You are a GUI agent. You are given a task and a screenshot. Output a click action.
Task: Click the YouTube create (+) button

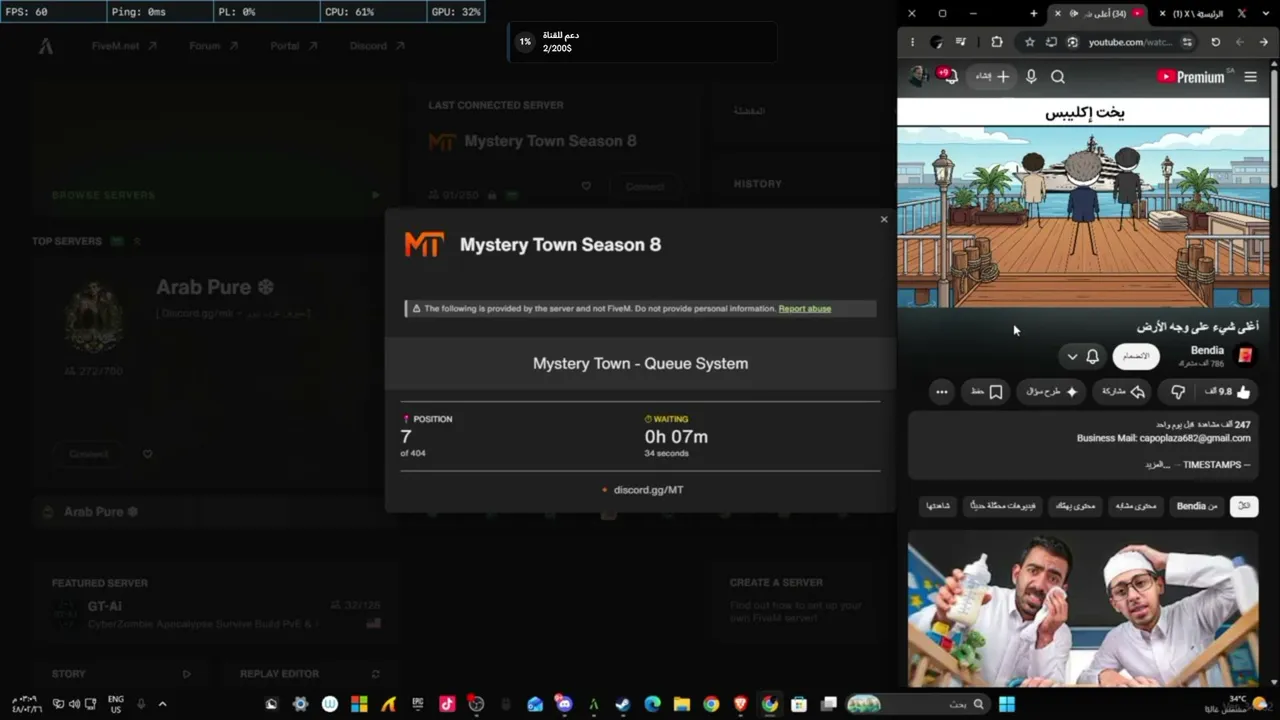992,77
